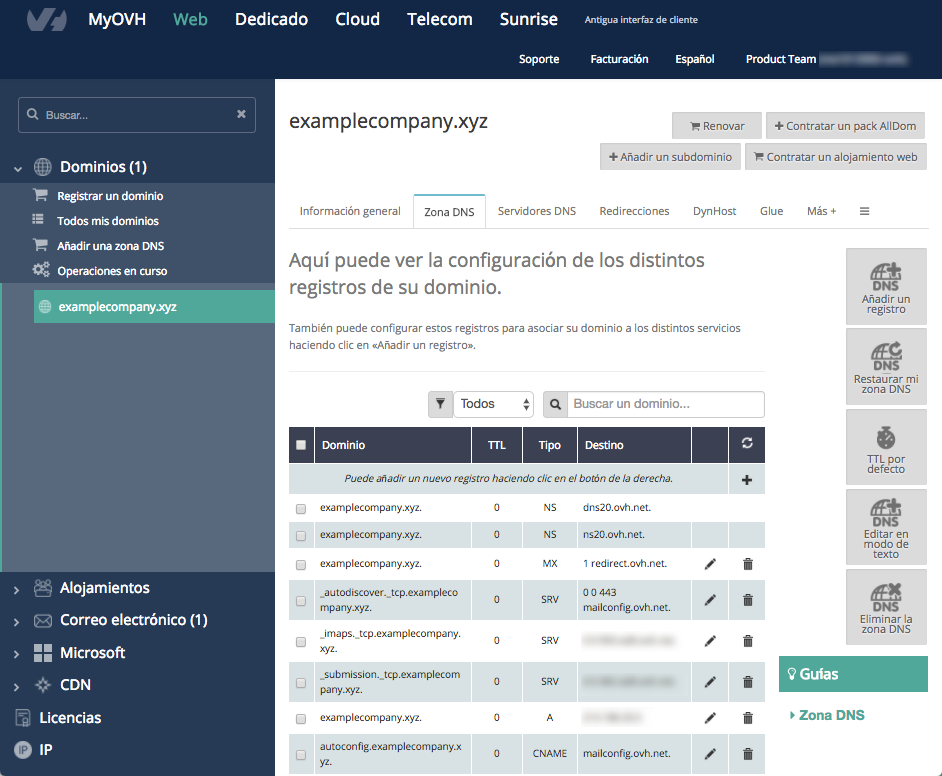
Task: Click Contratar un alojamiento web button
Action: coord(836,157)
